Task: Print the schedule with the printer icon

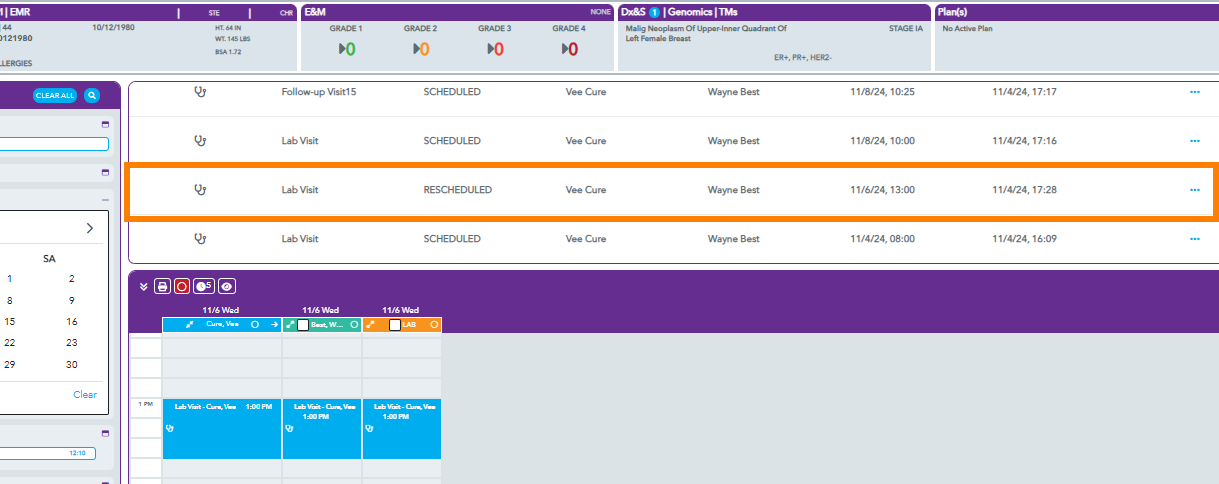Action: pos(162,286)
